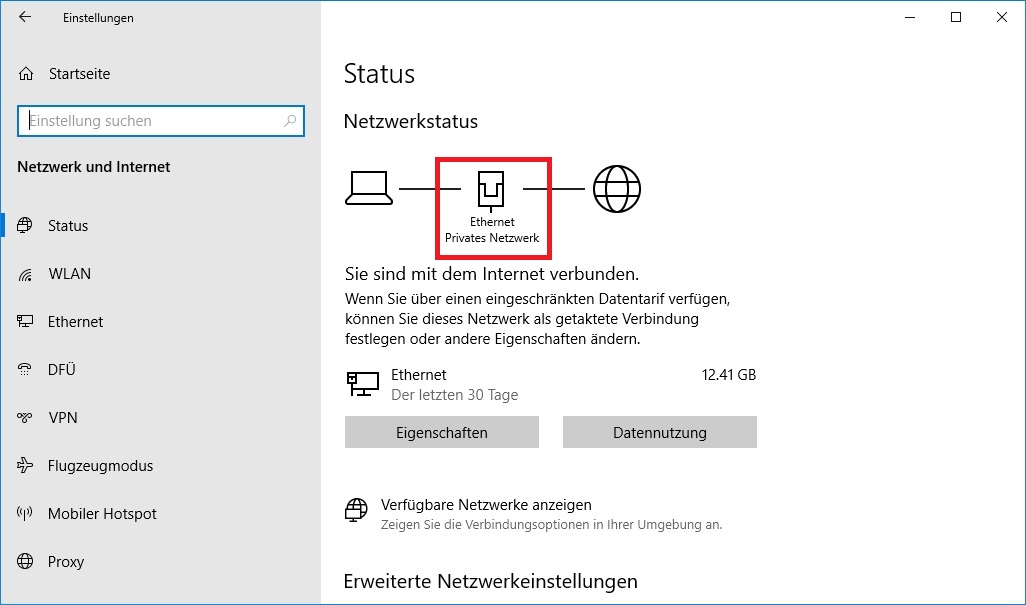Open the Startseite home icon
This screenshot has height=605, width=1026.
pyautogui.click(x=26, y=74)
